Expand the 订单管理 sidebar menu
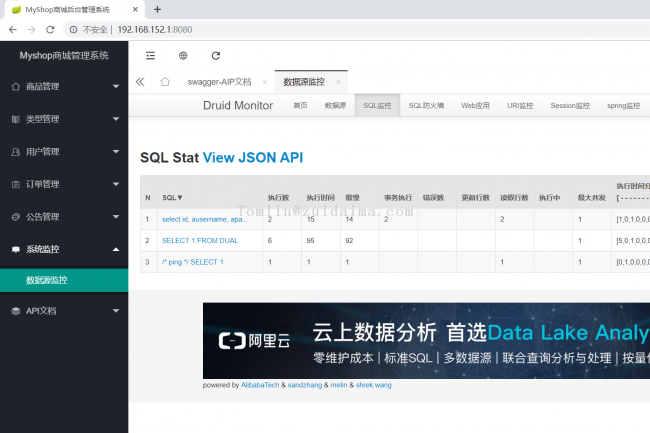 point(64,184)
